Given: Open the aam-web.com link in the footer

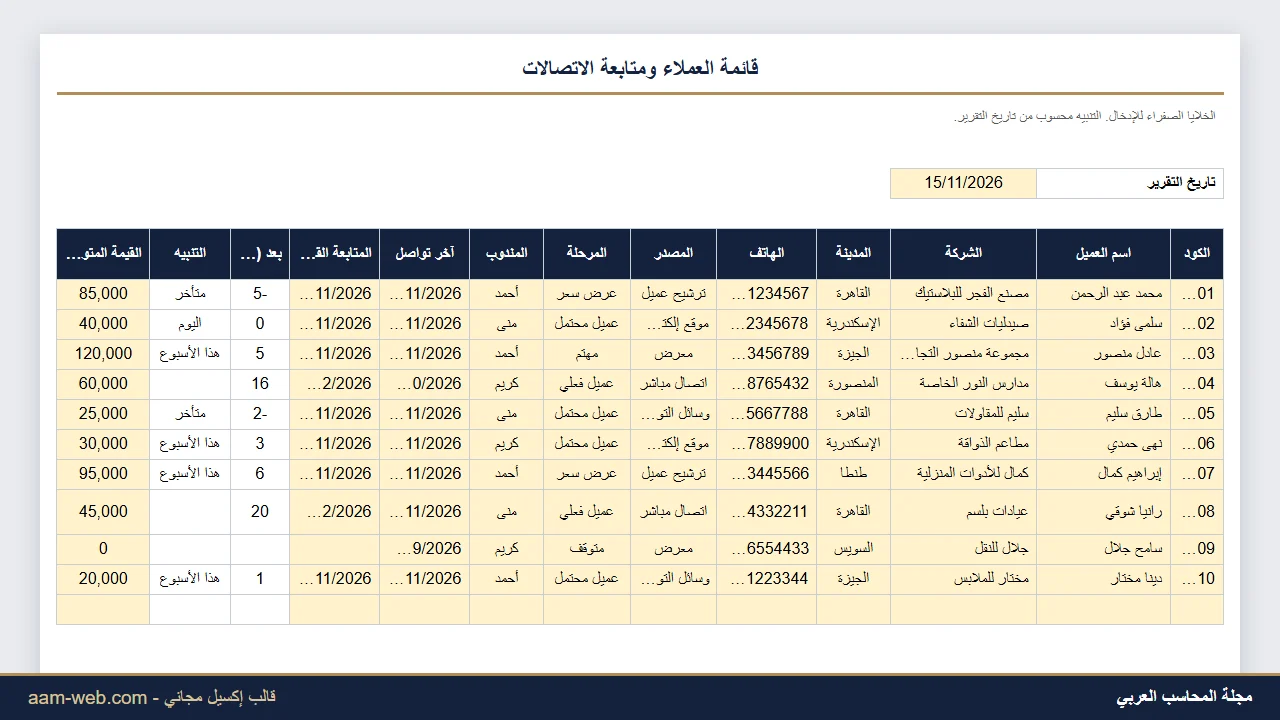Looking at the screenshot, I should click(x=87, y=698).
